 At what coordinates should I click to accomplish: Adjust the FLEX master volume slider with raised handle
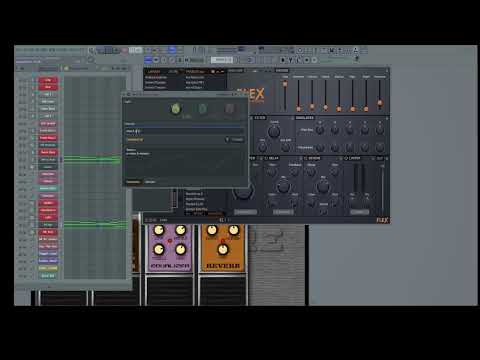coord(285,84)
